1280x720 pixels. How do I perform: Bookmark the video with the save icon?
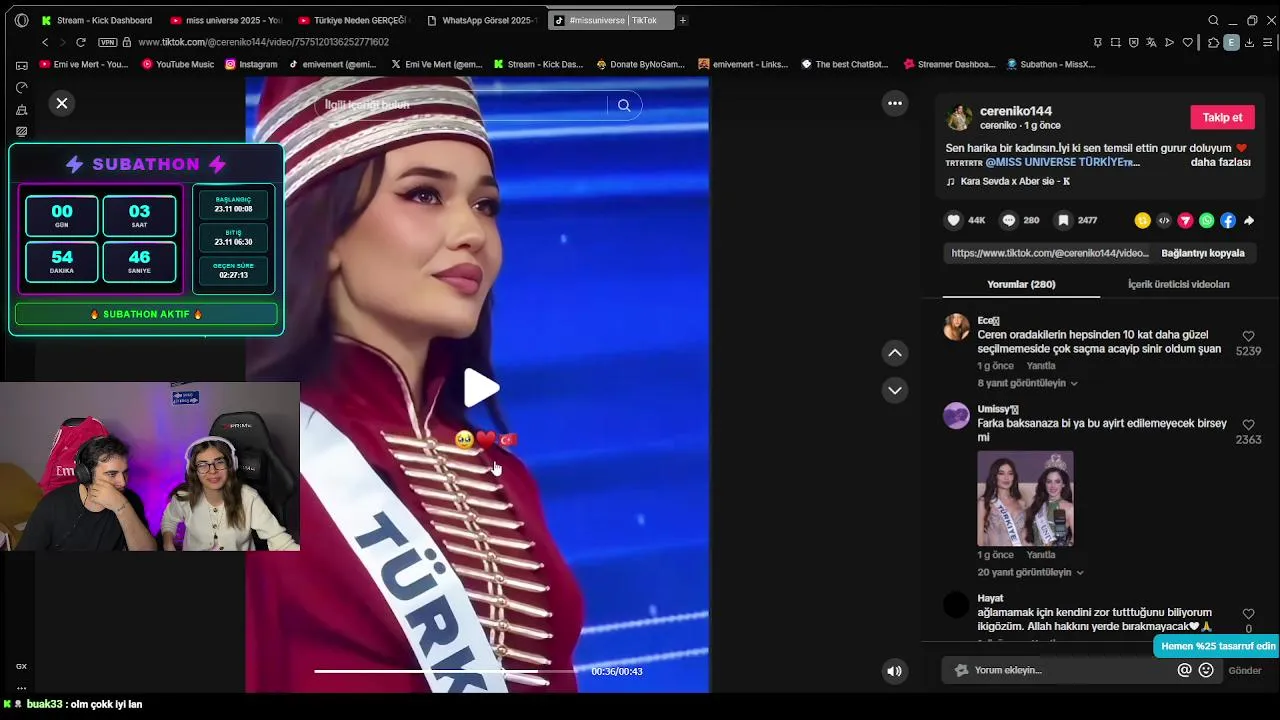tap(1063, 220)
